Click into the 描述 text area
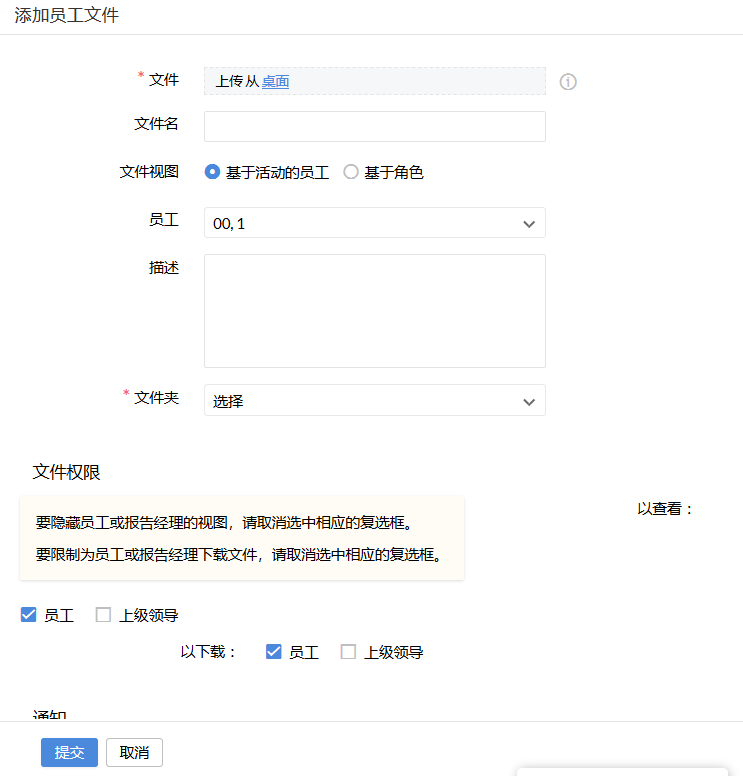The image size is (743, 776). [374, 310]
